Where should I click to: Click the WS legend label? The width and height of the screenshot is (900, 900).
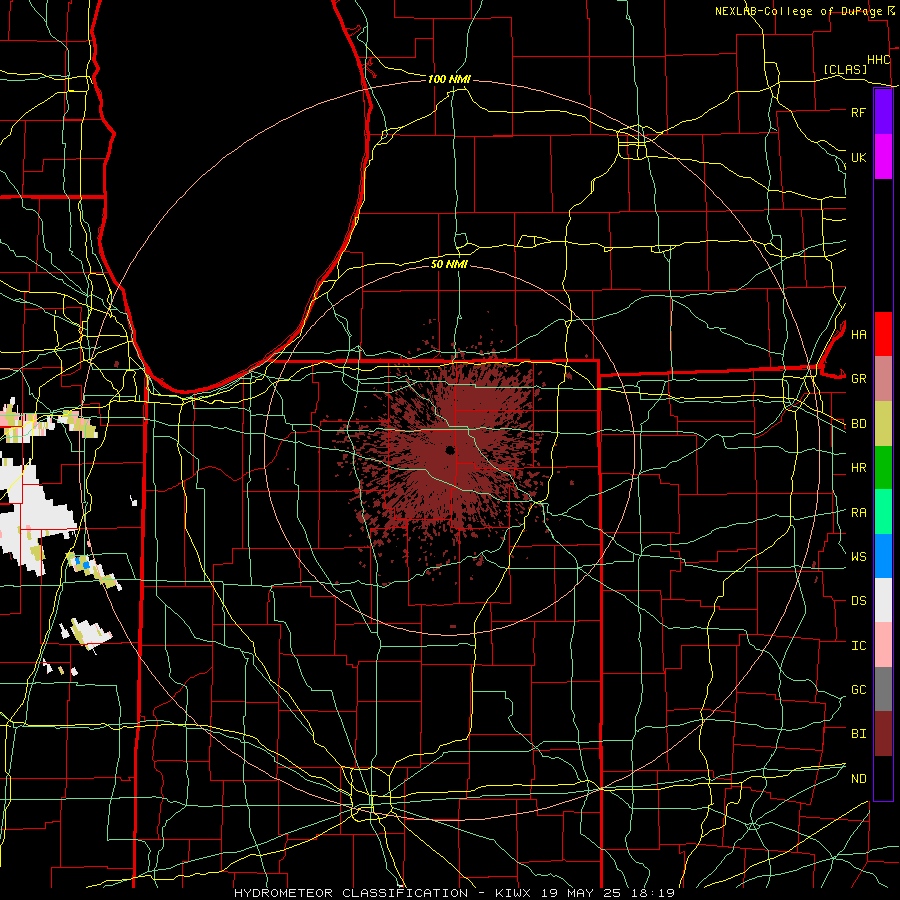859,556
